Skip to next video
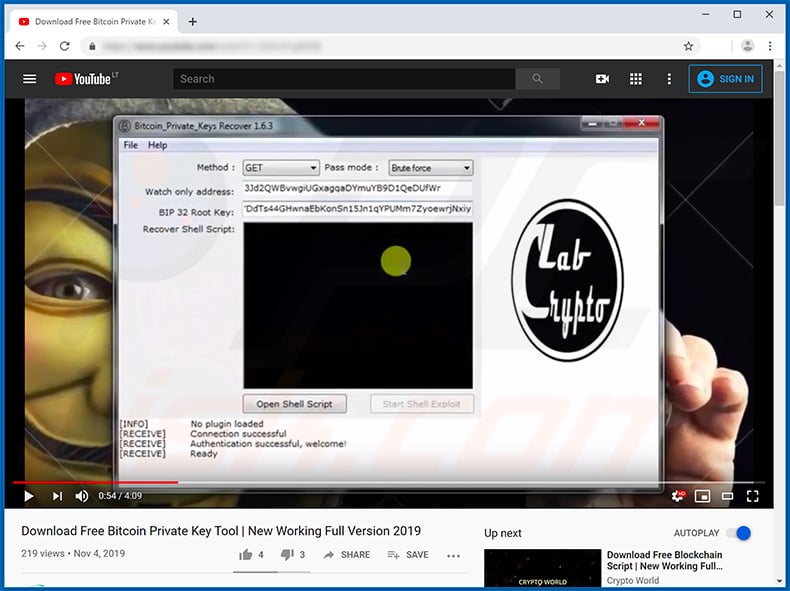 tap(57, 496)
